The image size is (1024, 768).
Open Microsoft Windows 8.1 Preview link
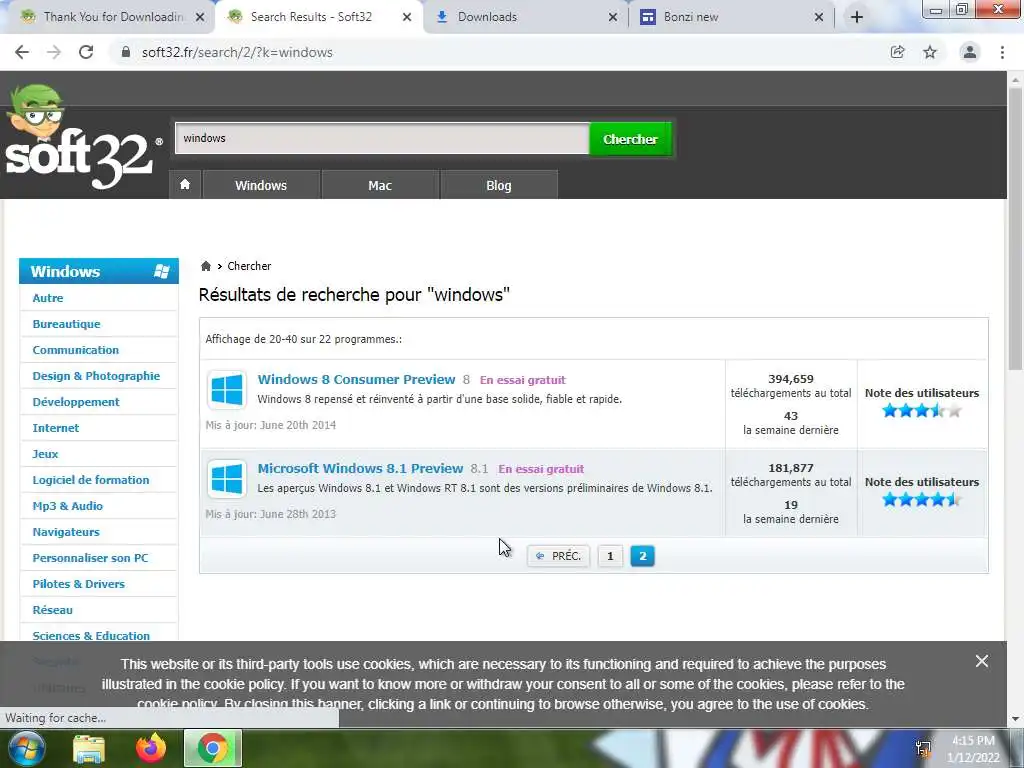coord(360,468)
